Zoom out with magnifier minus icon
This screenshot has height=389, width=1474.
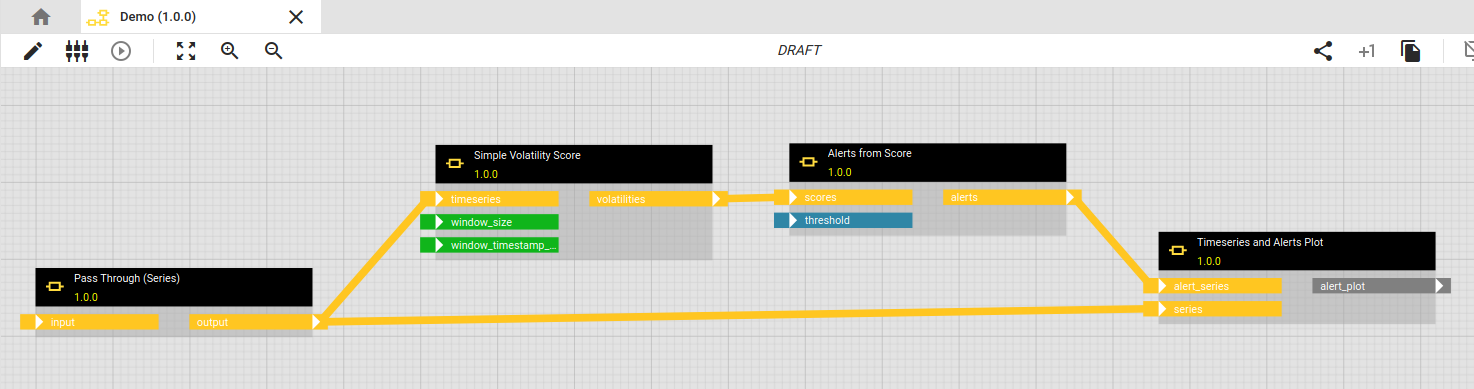click(273, 51)
